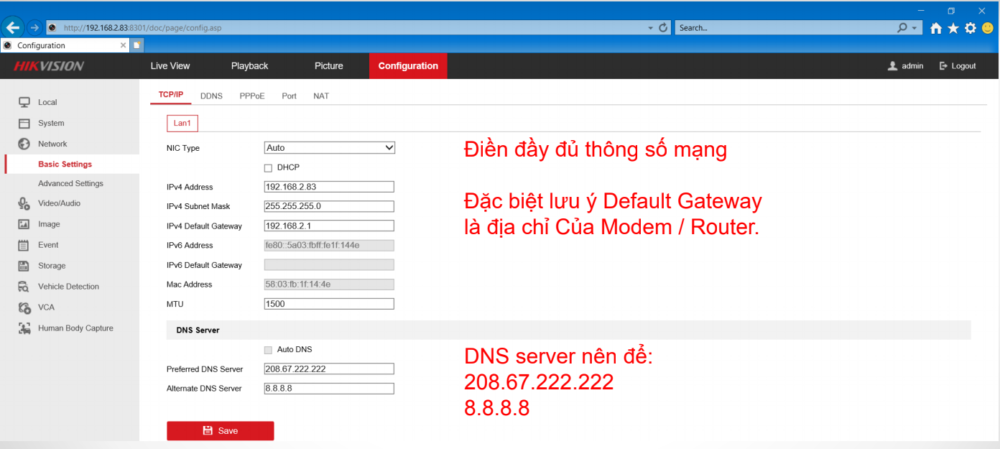Click the admin username link

tap(912, 66)
